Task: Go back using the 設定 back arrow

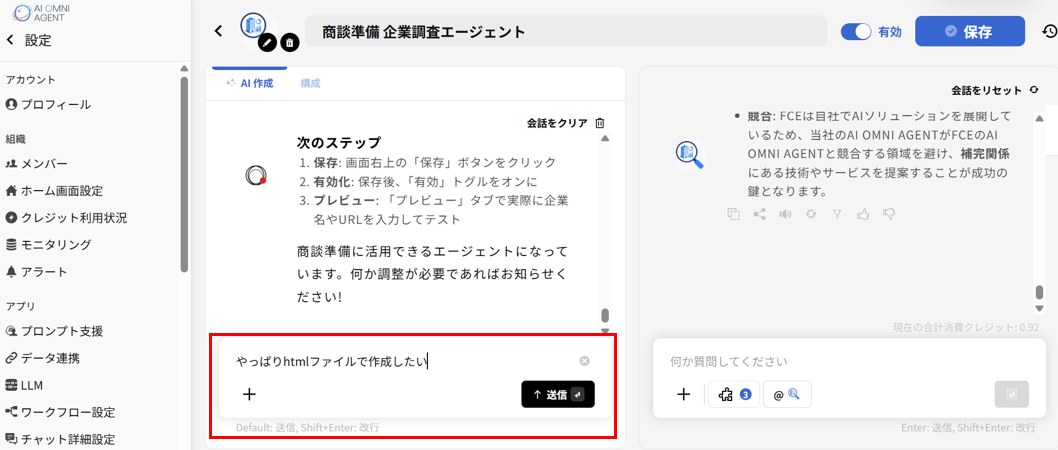Action: 10,40
